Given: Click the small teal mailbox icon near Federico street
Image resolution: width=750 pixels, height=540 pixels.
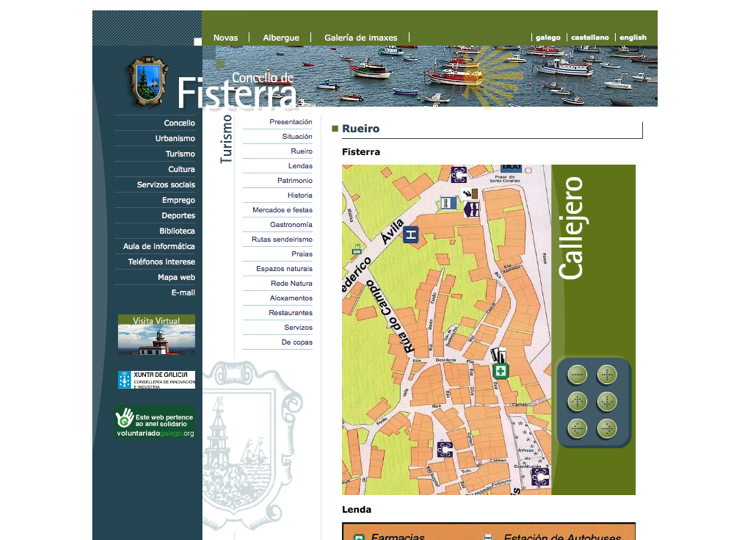Looking at the screenshot, I should pos(357,249).
